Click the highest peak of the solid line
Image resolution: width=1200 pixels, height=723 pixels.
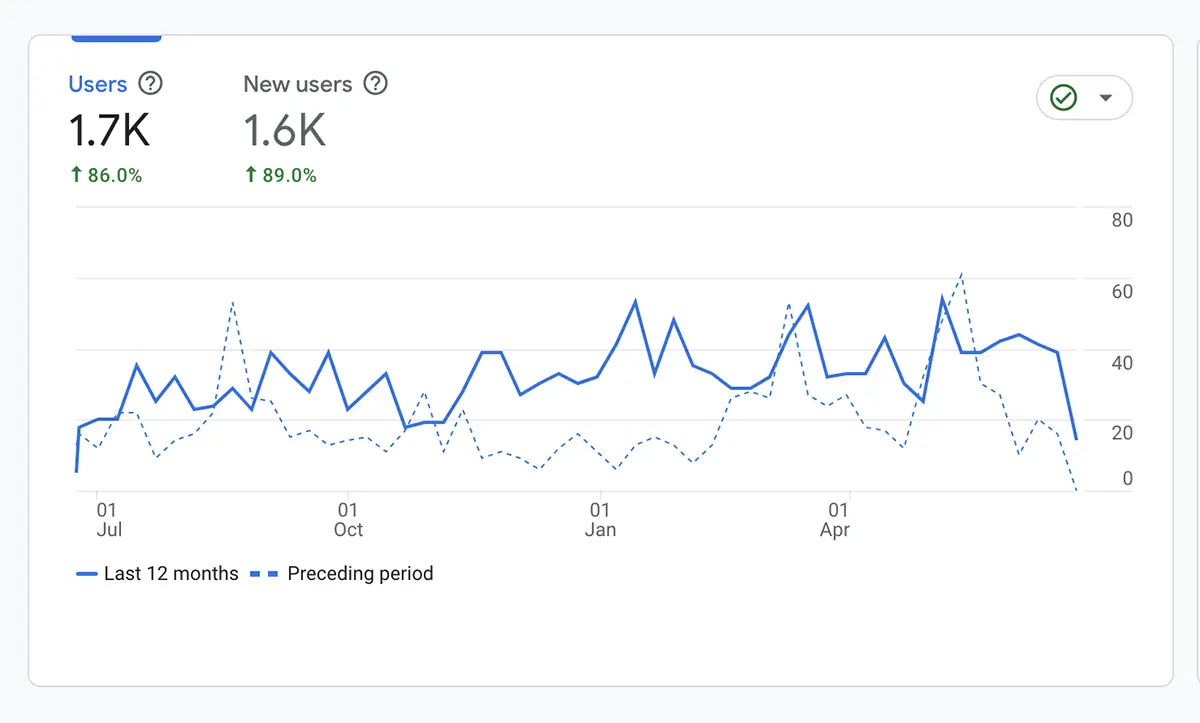pos(941,296)
